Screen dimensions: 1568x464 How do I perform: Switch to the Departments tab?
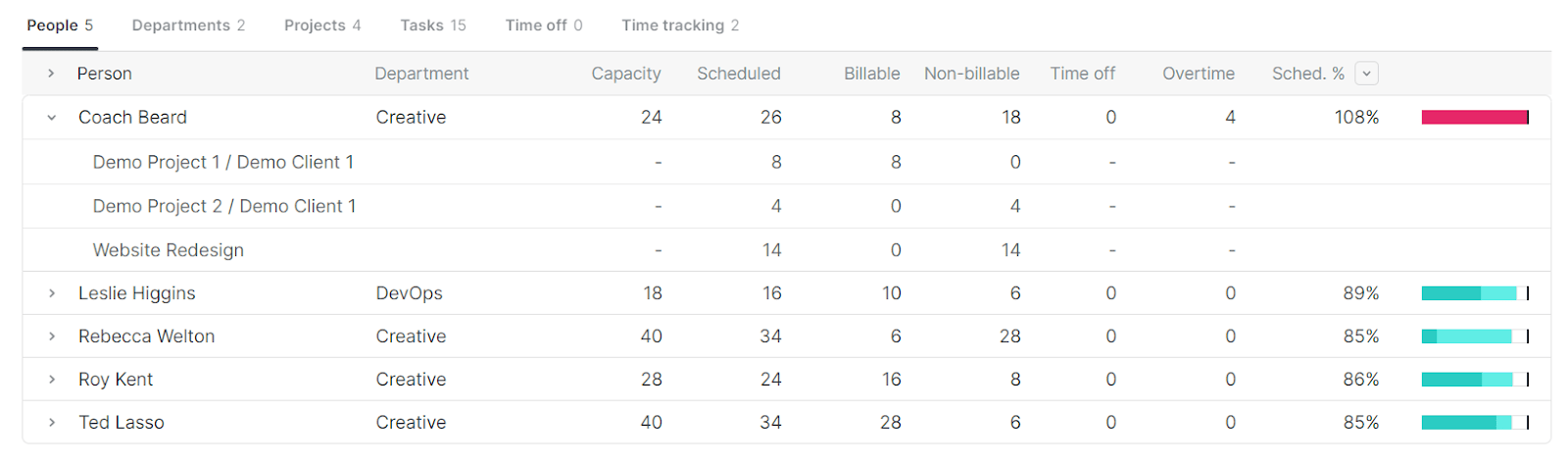pos(188,26)
